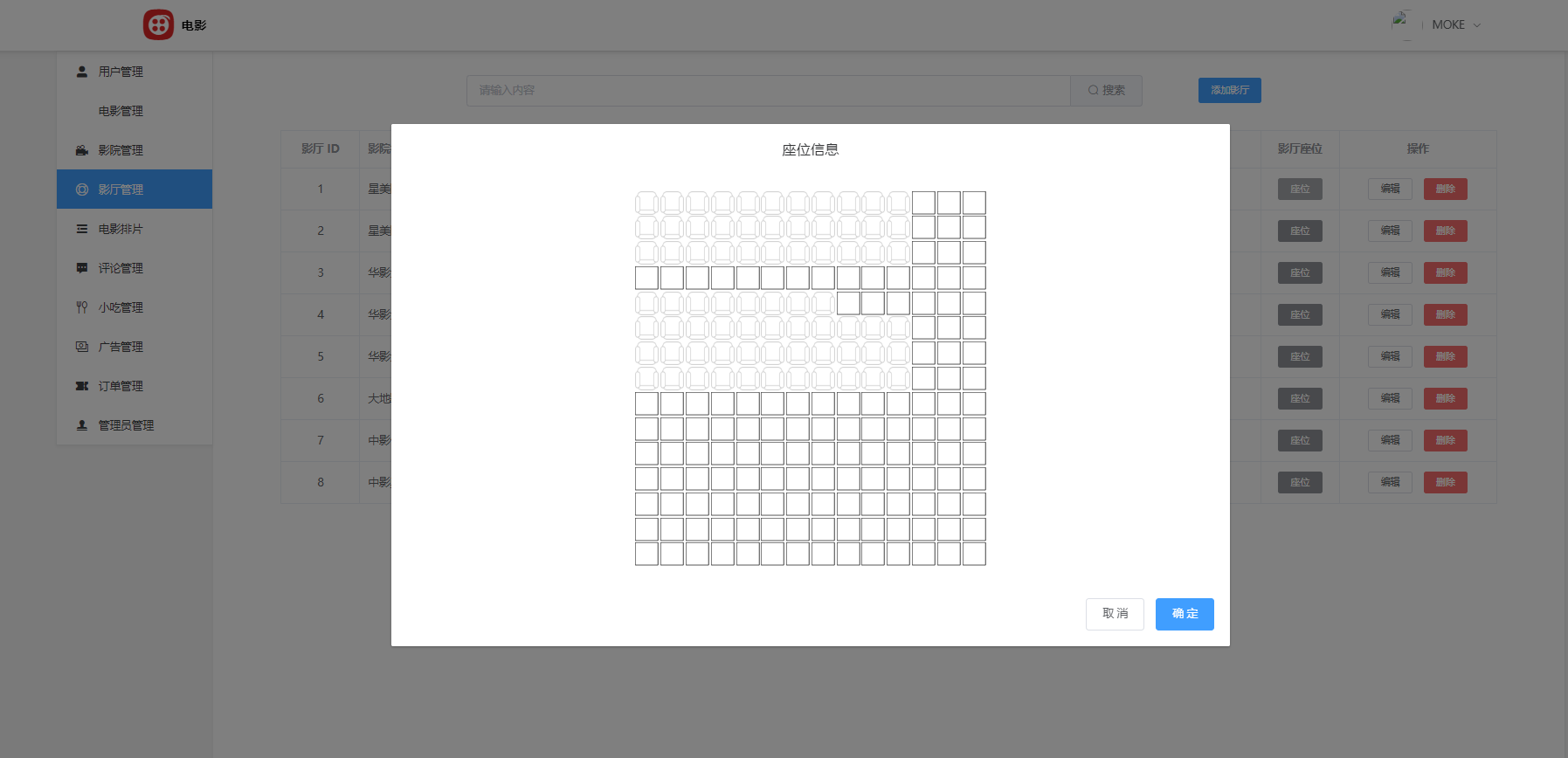Click the 确定 button in the dialog

(x=1185, y=614)
